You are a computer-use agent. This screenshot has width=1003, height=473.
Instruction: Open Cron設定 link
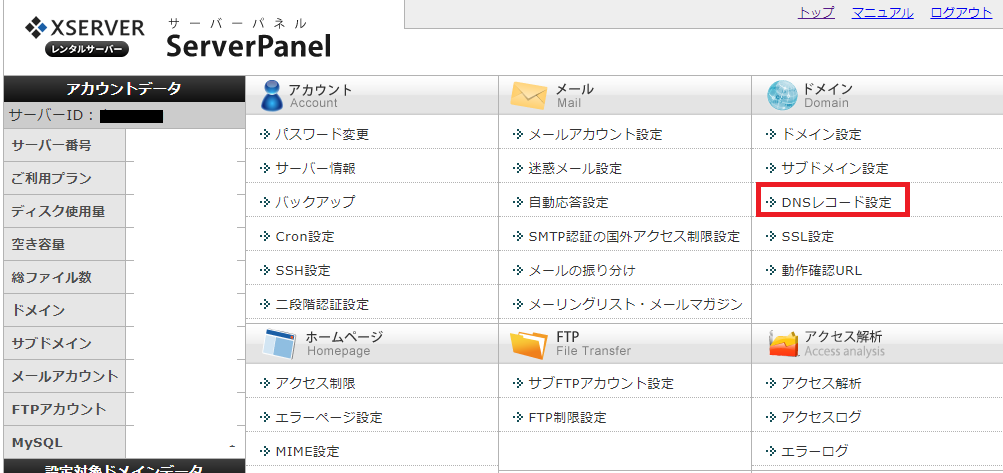[304, 237]
